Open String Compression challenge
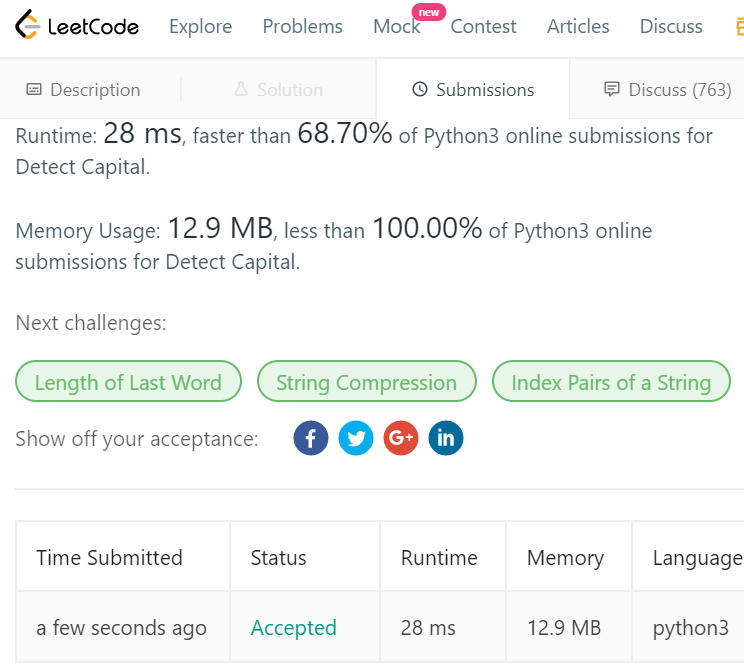Image resolution: width=744 pixels, height=665 pixels. (x=366, y=381)
